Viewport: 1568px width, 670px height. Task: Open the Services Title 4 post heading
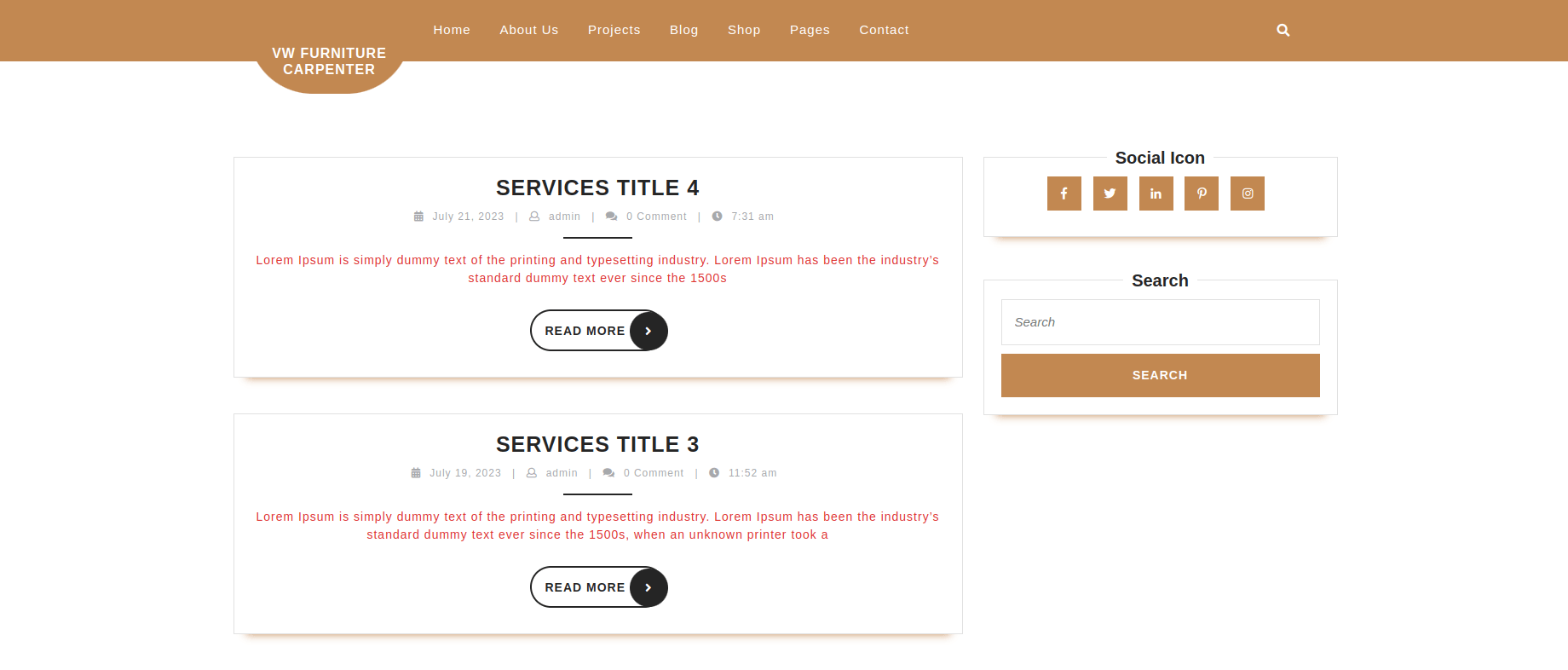(x=597, y=188)
